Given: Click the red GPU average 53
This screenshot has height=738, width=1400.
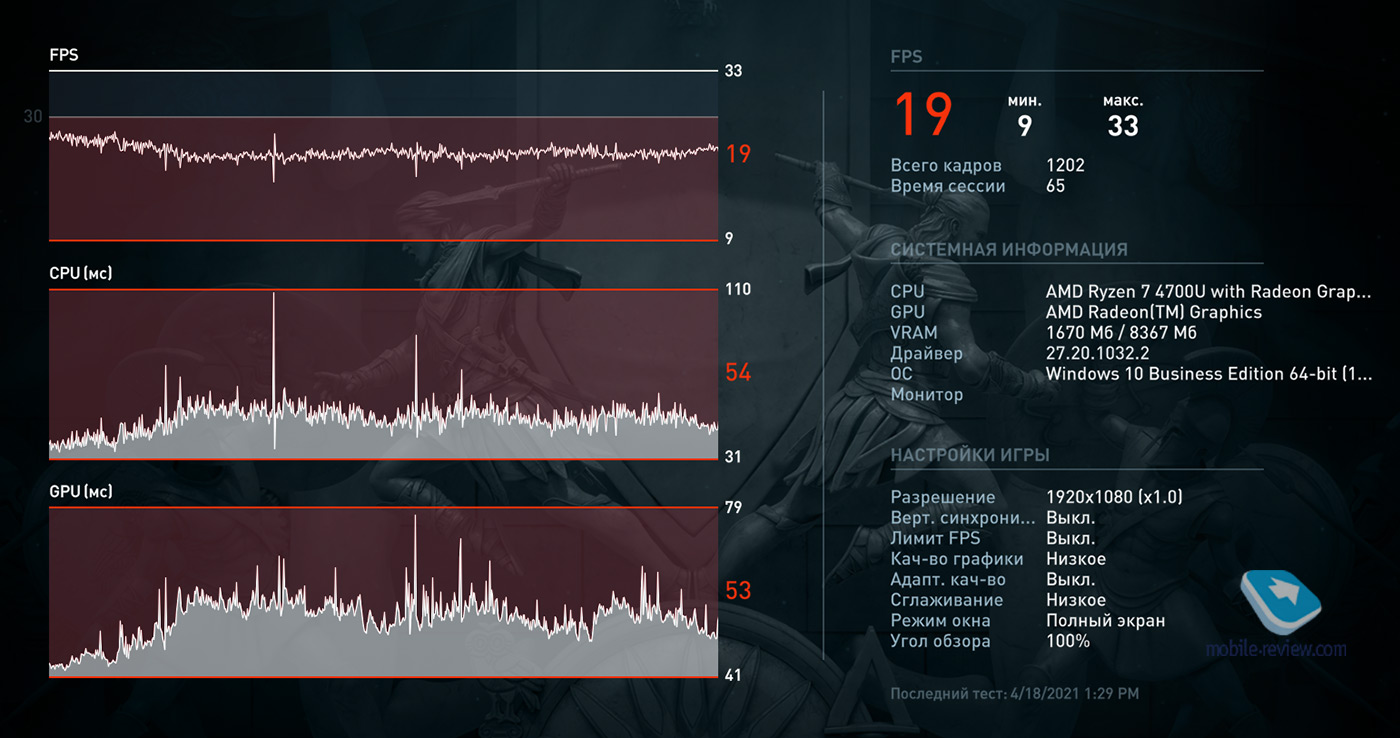Looking at the screenshot, I should (x=738, y=590).
